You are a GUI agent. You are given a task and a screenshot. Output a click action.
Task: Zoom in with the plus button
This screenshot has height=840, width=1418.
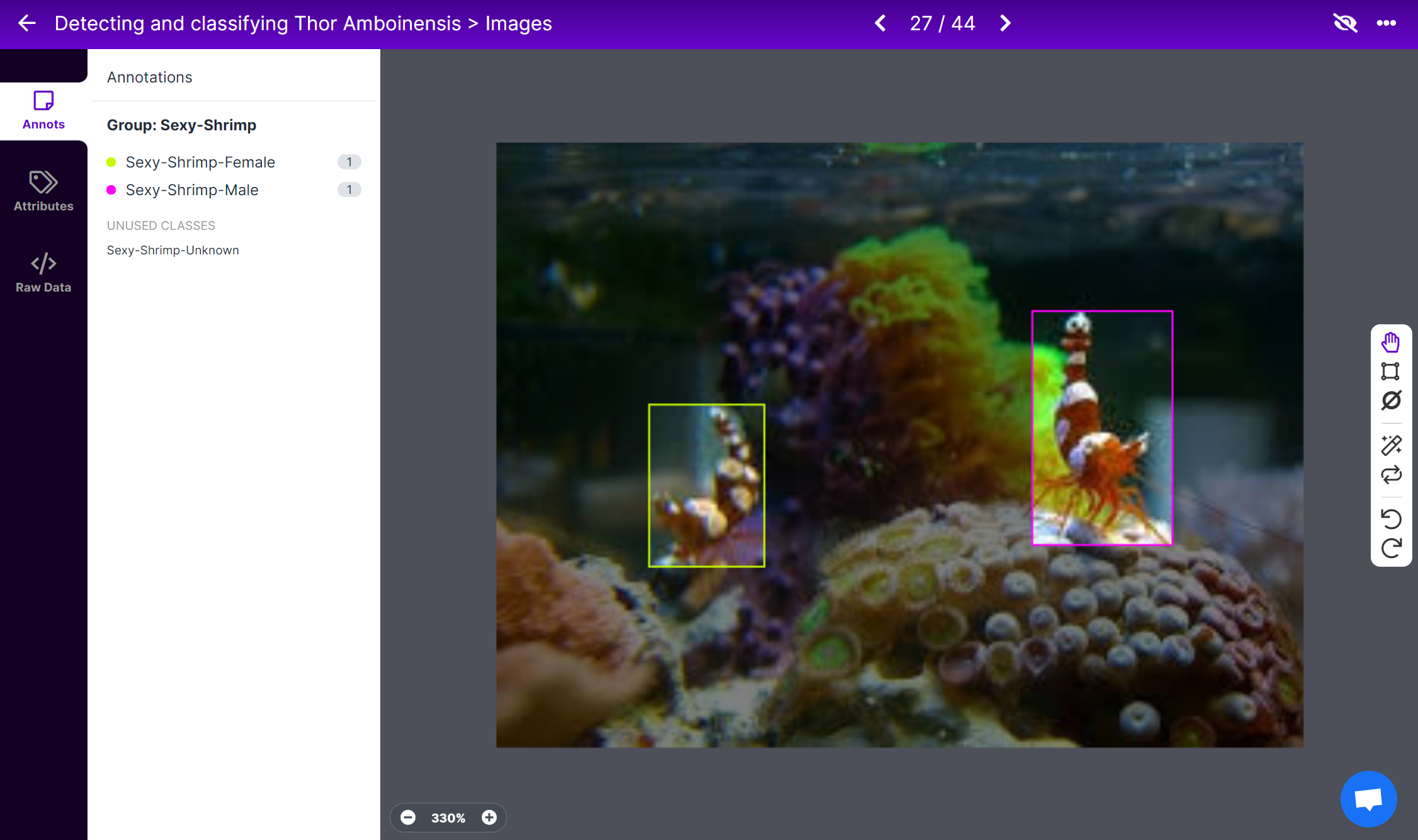[x=489, y=817]
